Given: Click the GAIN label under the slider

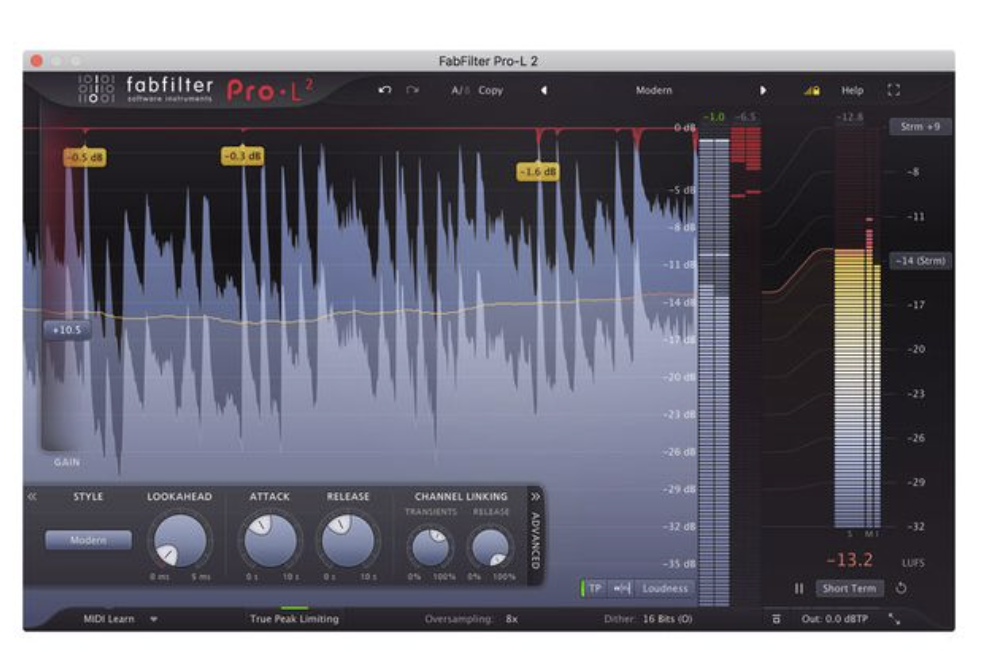Looking at the screenshot, I should click(67, 462).
